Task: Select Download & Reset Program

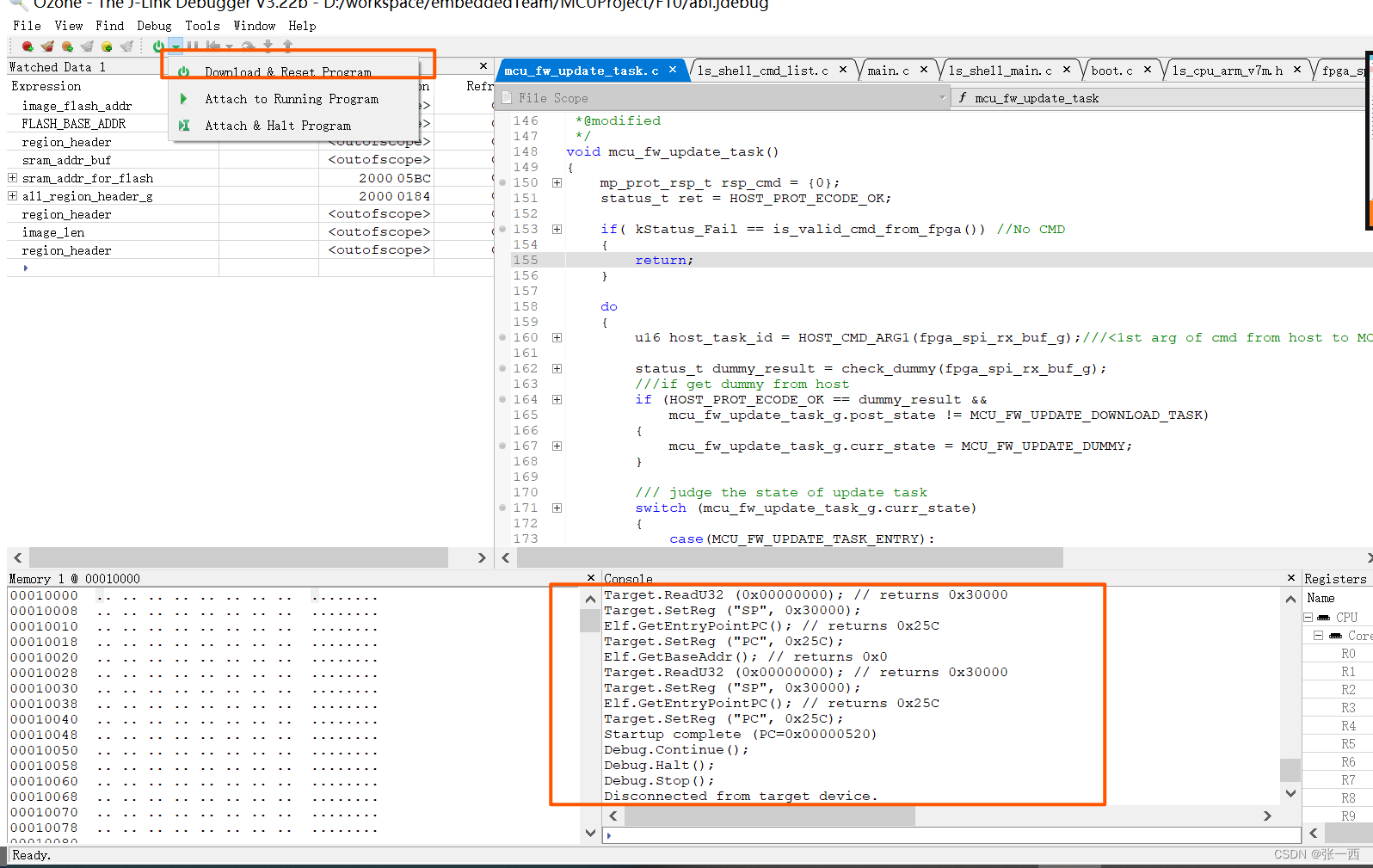Action: point(293,72)
